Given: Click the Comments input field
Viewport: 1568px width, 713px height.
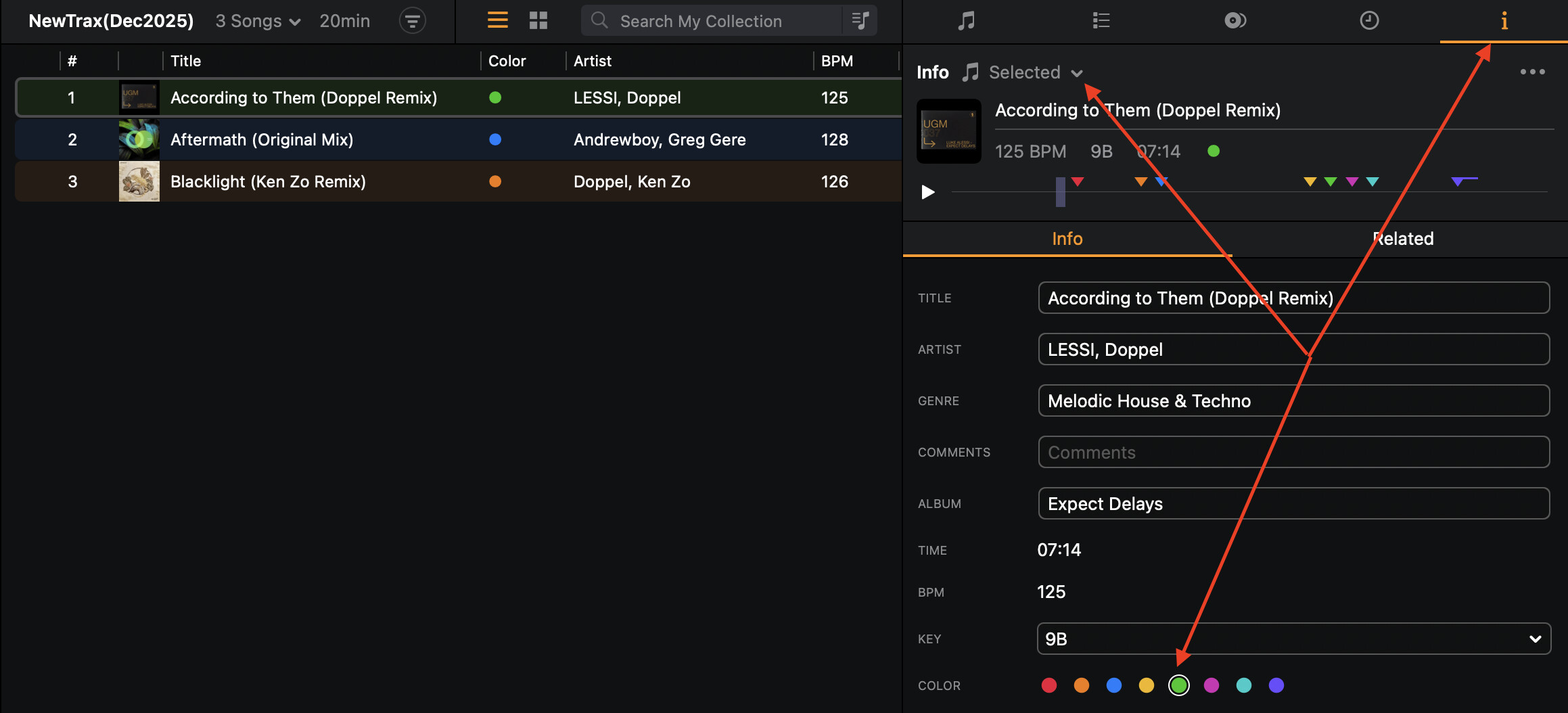Looking at the screenshot, I should click(x=1293, y=452).
